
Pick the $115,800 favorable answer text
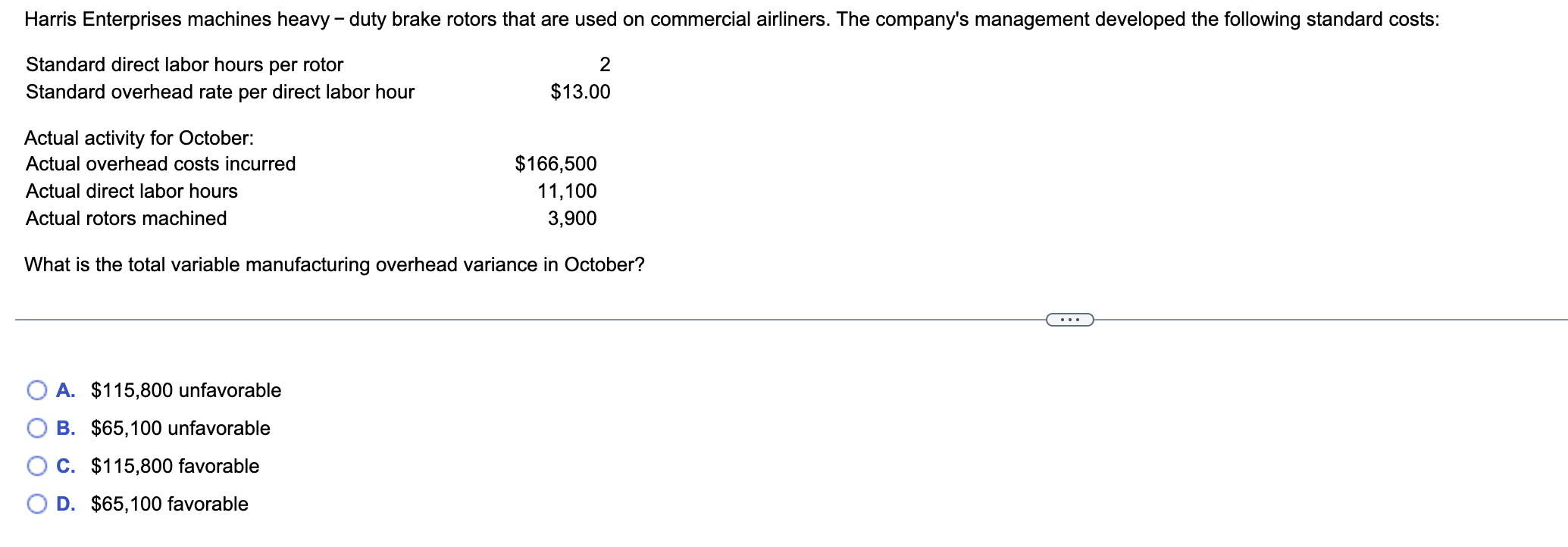click(175, 466)
